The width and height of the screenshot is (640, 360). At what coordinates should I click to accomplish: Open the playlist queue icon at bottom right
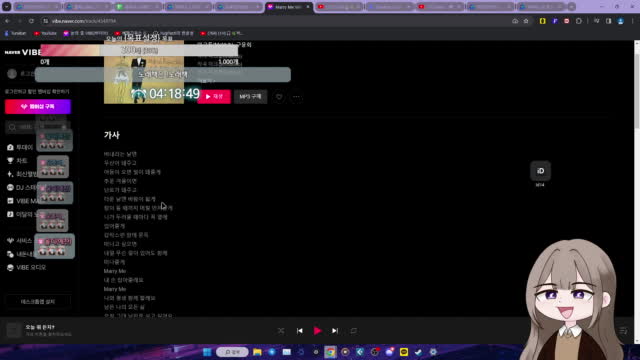(x=623, y=331)
